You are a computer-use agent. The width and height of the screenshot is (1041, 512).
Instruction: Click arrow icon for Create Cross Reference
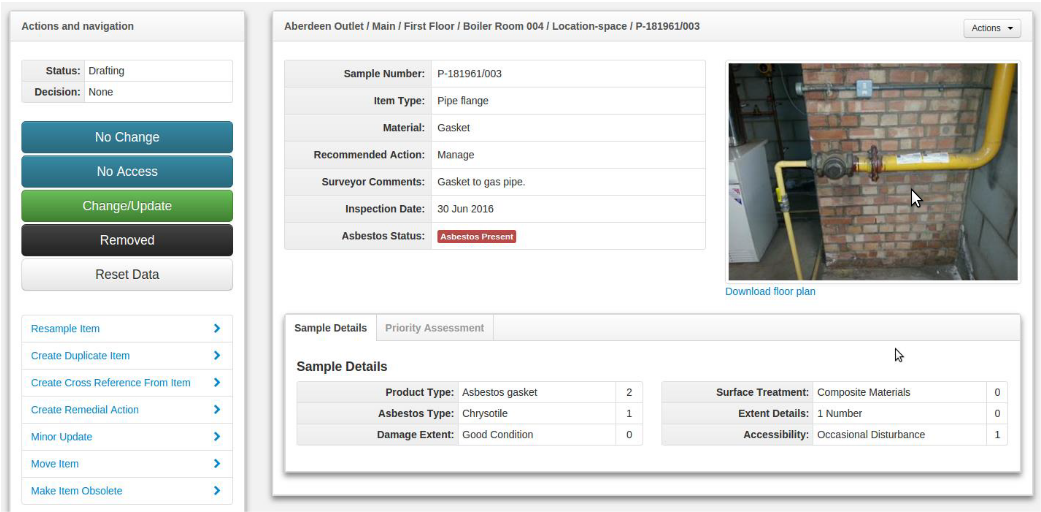pos(216,382)
